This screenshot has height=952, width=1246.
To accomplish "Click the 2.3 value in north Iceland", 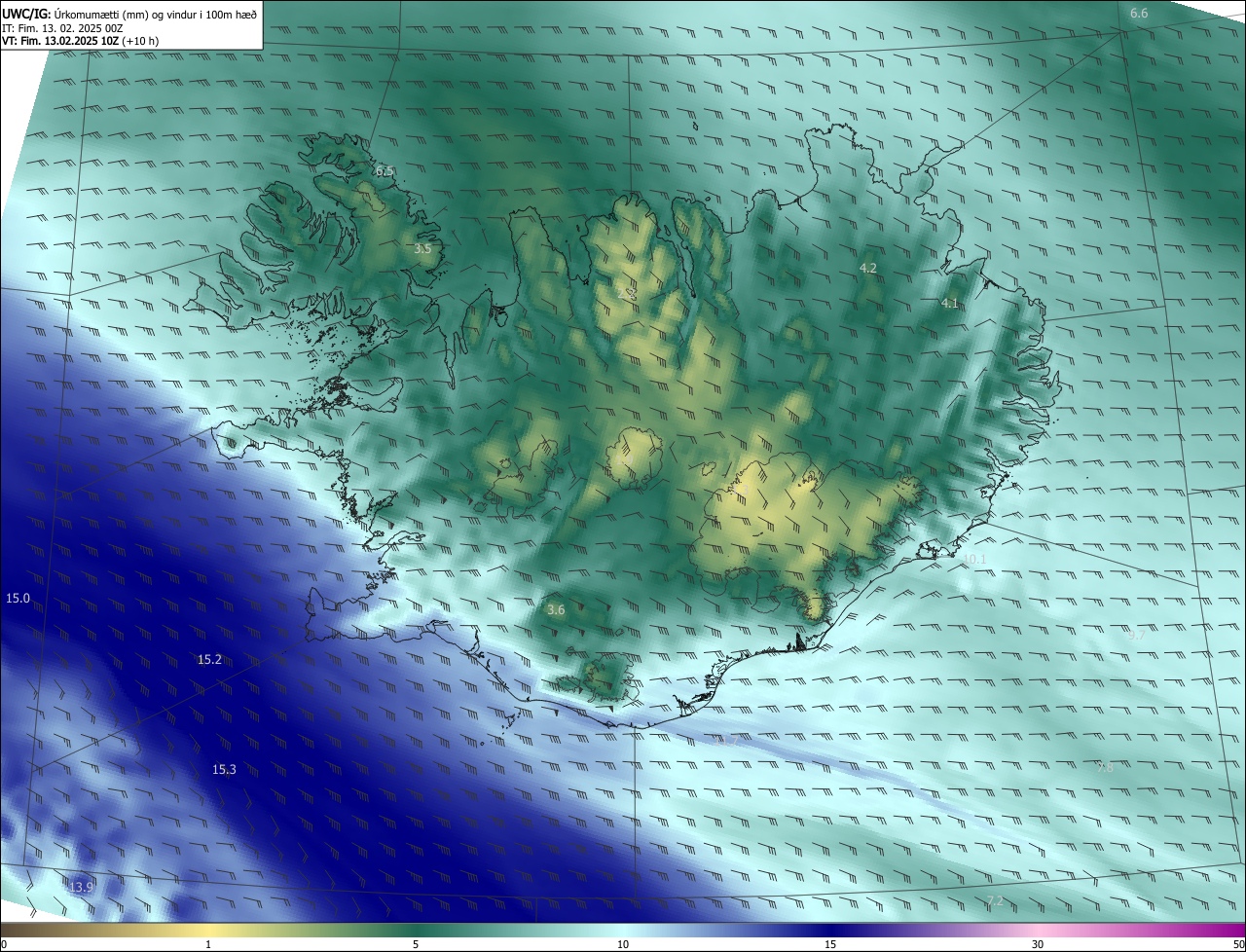I will click(628, 292).
